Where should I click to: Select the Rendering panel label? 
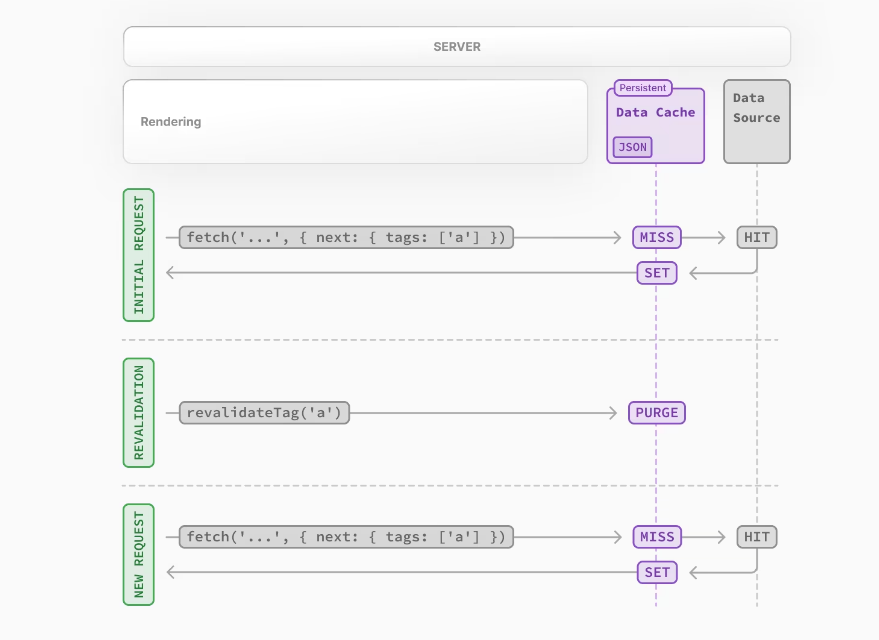[x=170, y=122]
